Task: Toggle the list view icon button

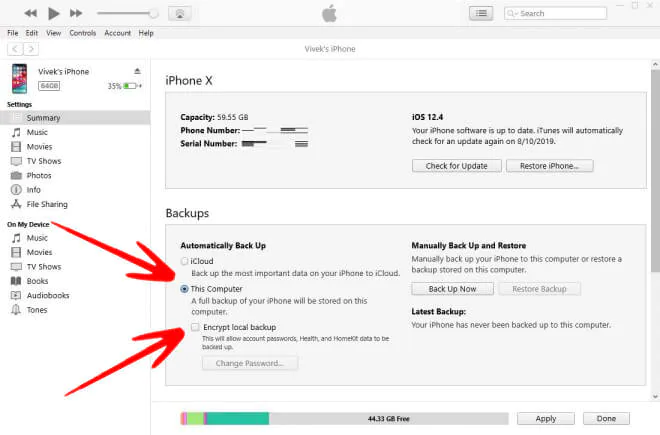Action: tap(481, 13)
